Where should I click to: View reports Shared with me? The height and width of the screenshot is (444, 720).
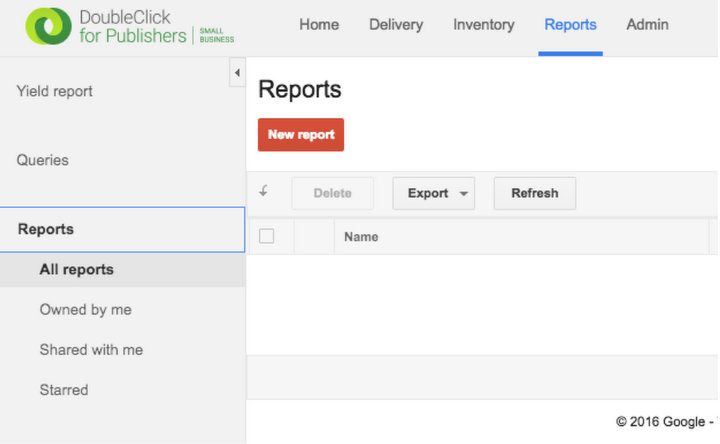tap(91, 350)
